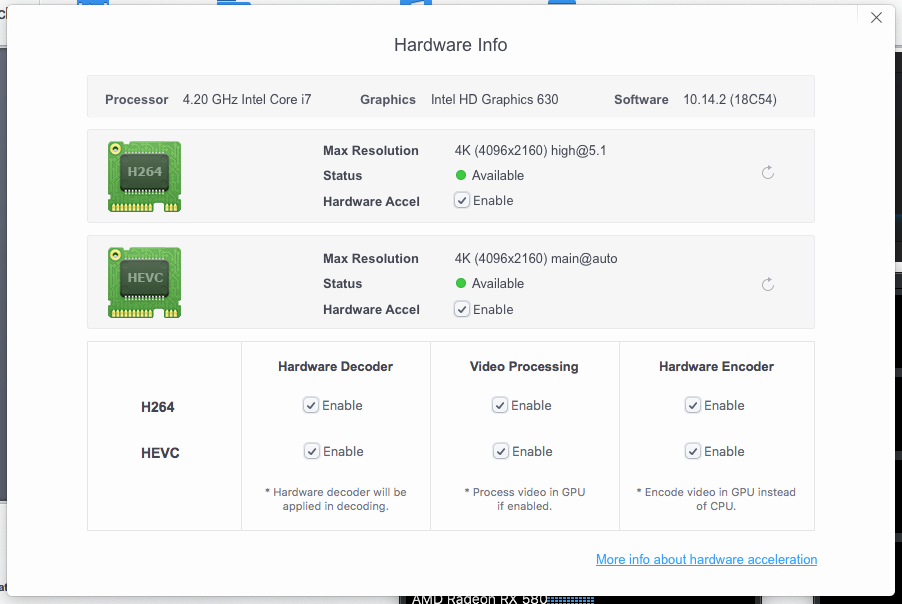Toggle H264 Hardware Encoder Enable checkbox
Viewport: 902px width, 604px height.
[693, 405]
